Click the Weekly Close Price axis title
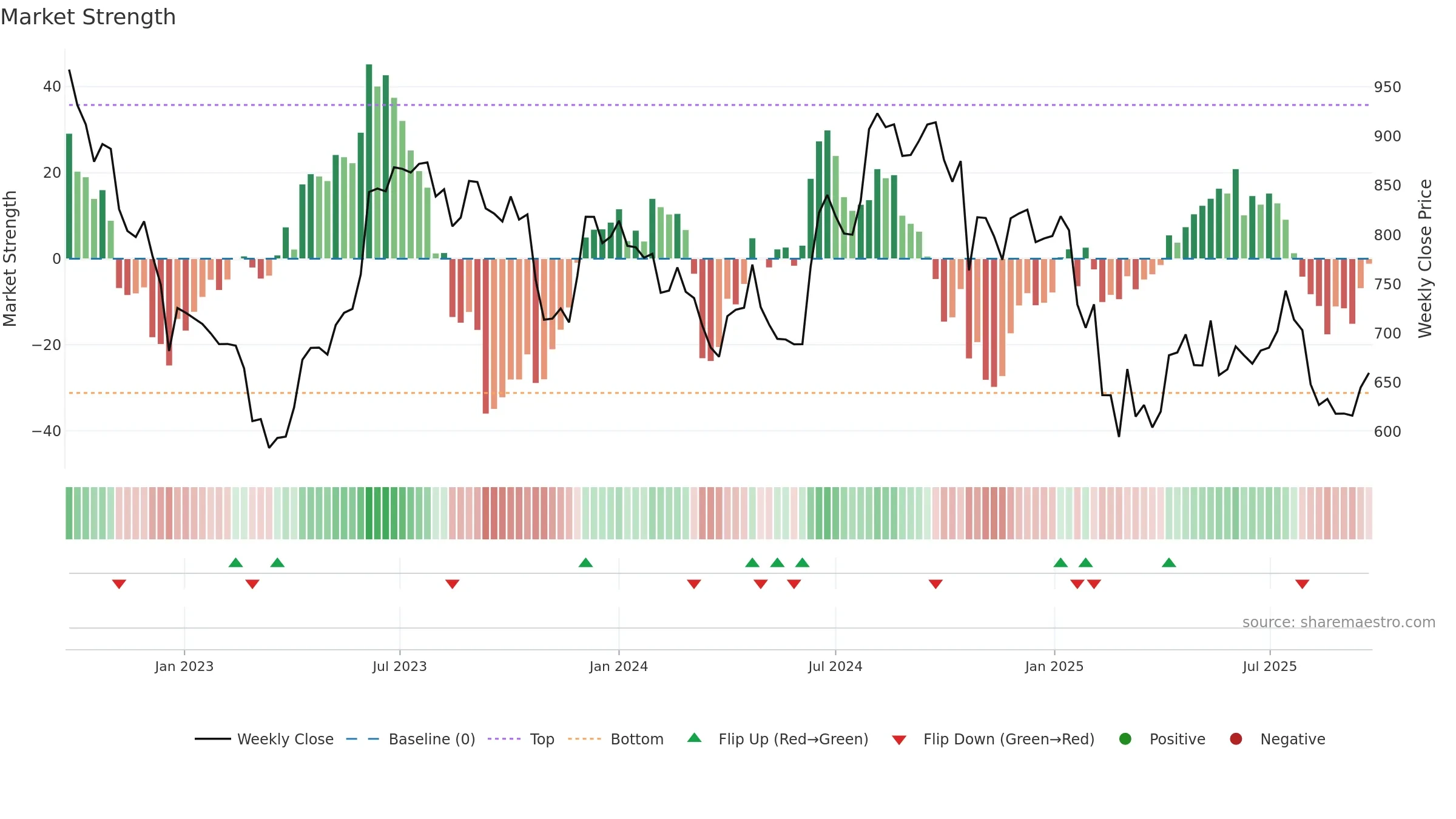The width and height of the screenshot is (1456, 819). pos(1425,258)
